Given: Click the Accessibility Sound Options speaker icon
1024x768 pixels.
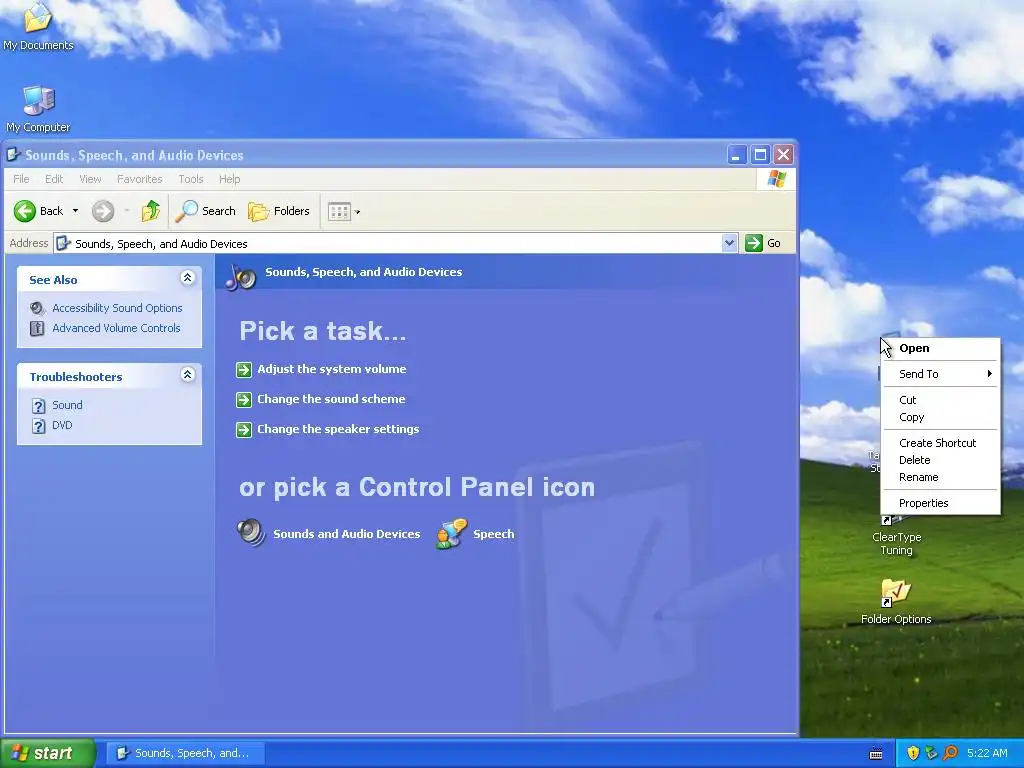Looking at the screenshot, I should tap(37, 308).
